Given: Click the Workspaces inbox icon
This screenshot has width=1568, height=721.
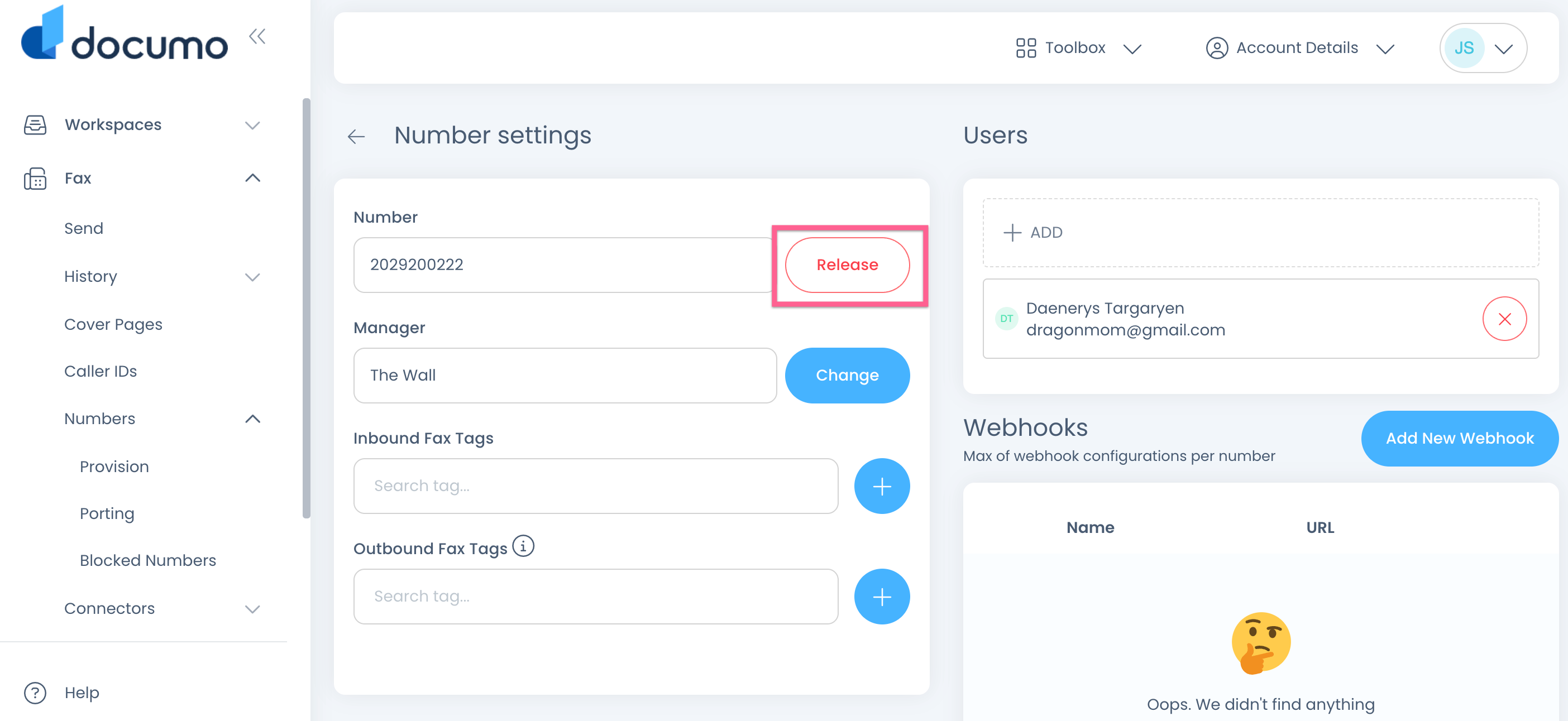Looking at the screenshot, I should (x=35, y=125).
